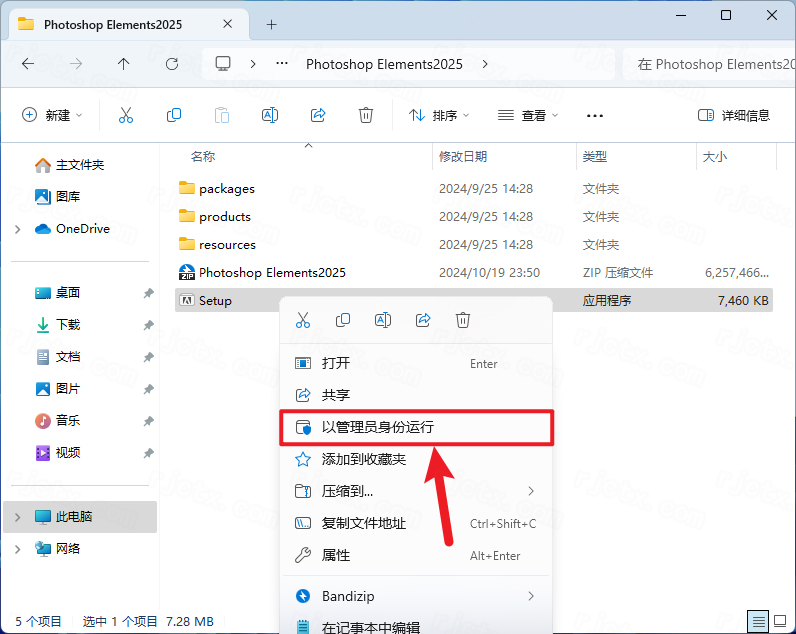Click the search box 在 Photoshop Elements20...
This screenshot has width=796, height=634.
[709, 64]
